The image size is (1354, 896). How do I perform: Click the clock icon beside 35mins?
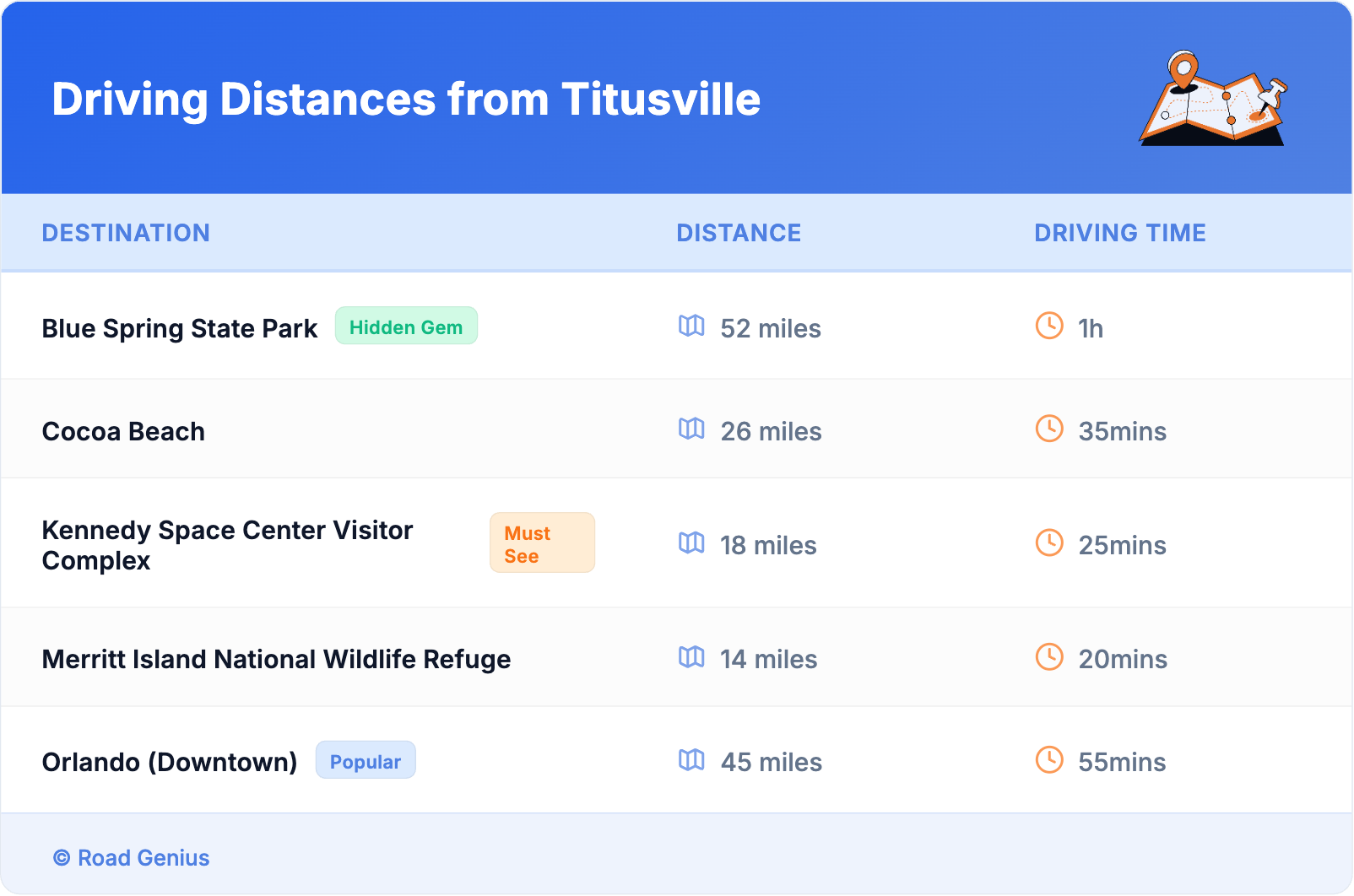[x=1049, y=429]
